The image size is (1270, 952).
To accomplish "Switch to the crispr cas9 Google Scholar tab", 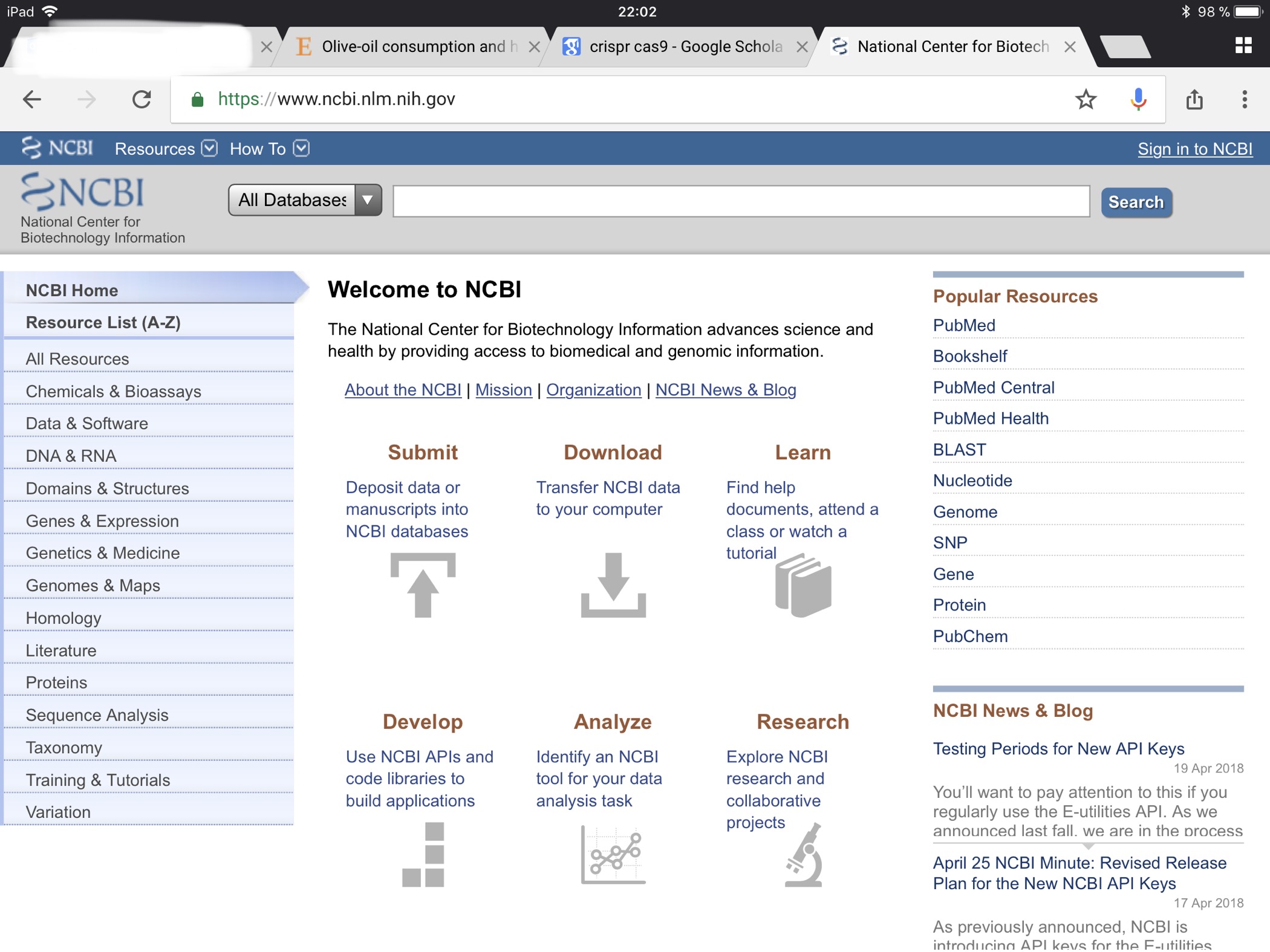I will pos(685,47).
